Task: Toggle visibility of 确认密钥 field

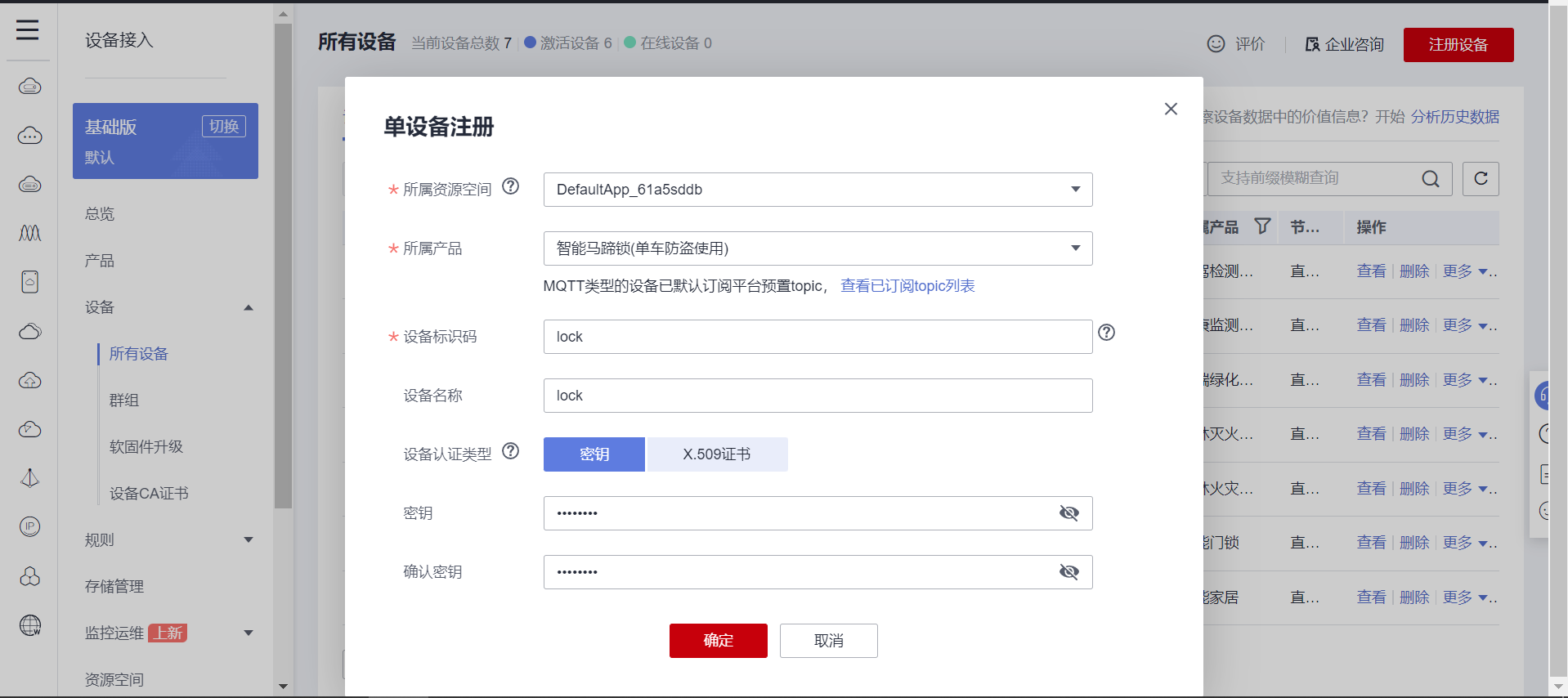Action: pos(1068,572)
